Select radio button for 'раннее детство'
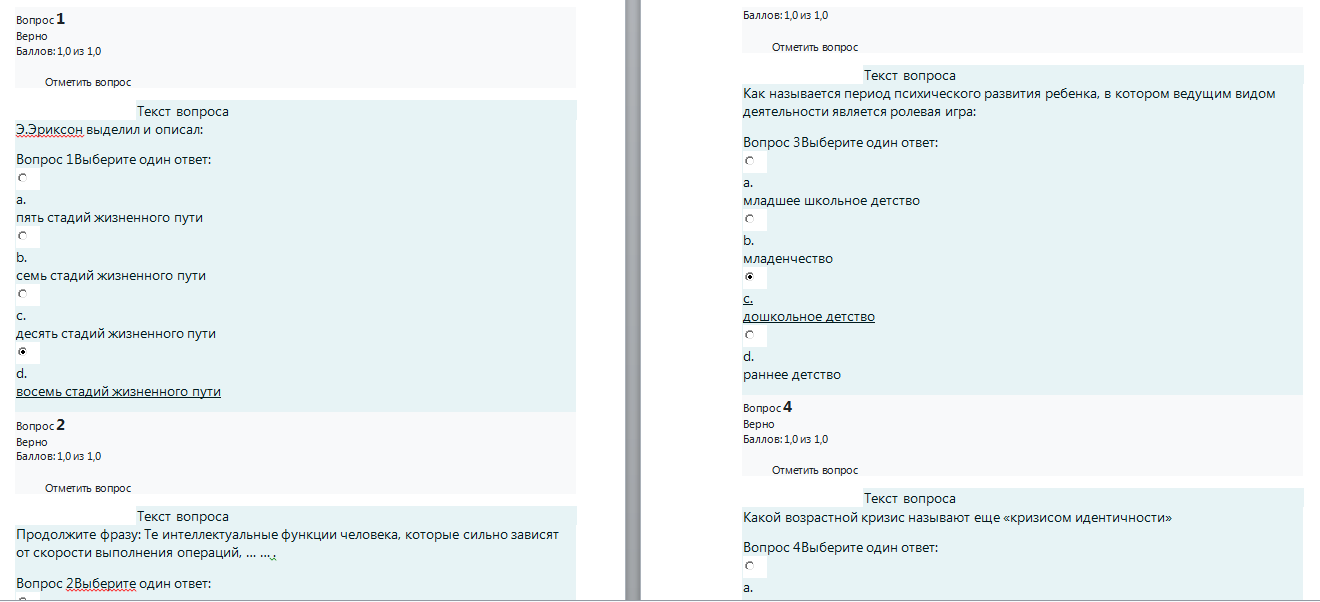1320x602 pixels. pyautogui.click(x=749, y=335)
